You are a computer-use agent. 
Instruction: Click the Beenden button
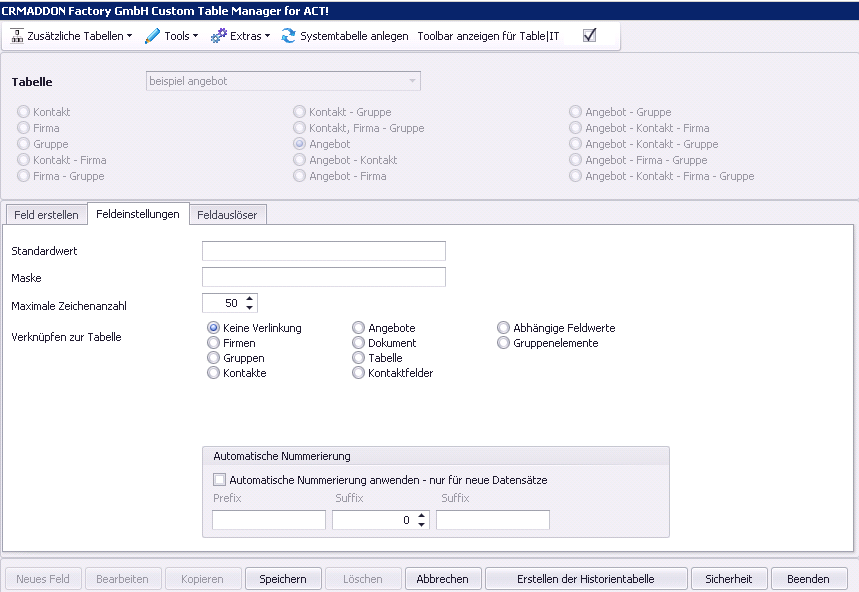809,579
